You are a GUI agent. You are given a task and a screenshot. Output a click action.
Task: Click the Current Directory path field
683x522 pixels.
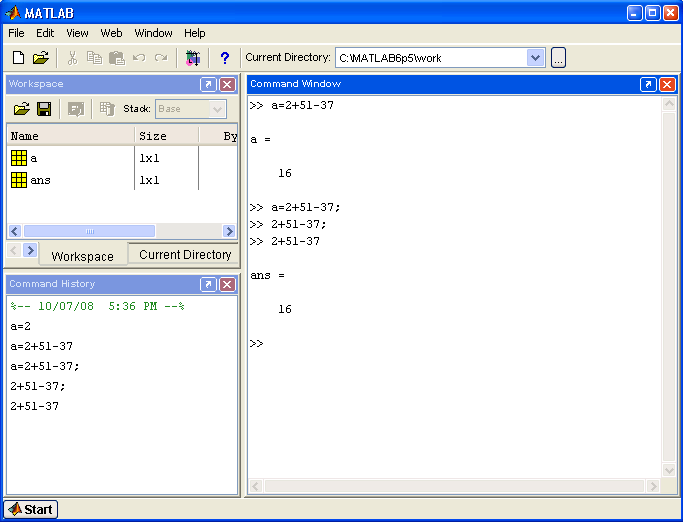point(431,58)
